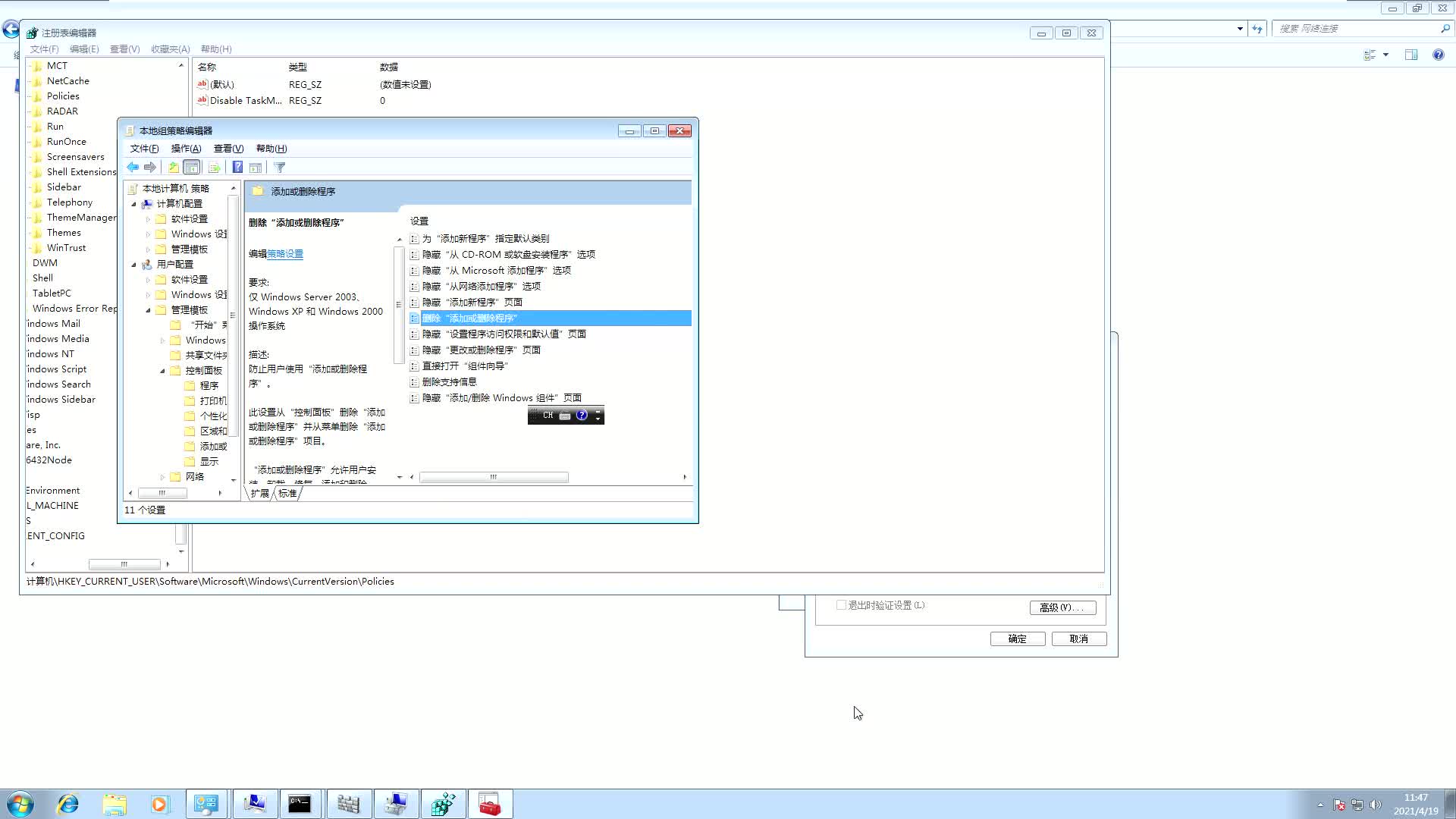Screen dimensions: 1456x819
Task: Toggle Show/Hide console tree toolbar icon
Action: click(x=192, y=168)
